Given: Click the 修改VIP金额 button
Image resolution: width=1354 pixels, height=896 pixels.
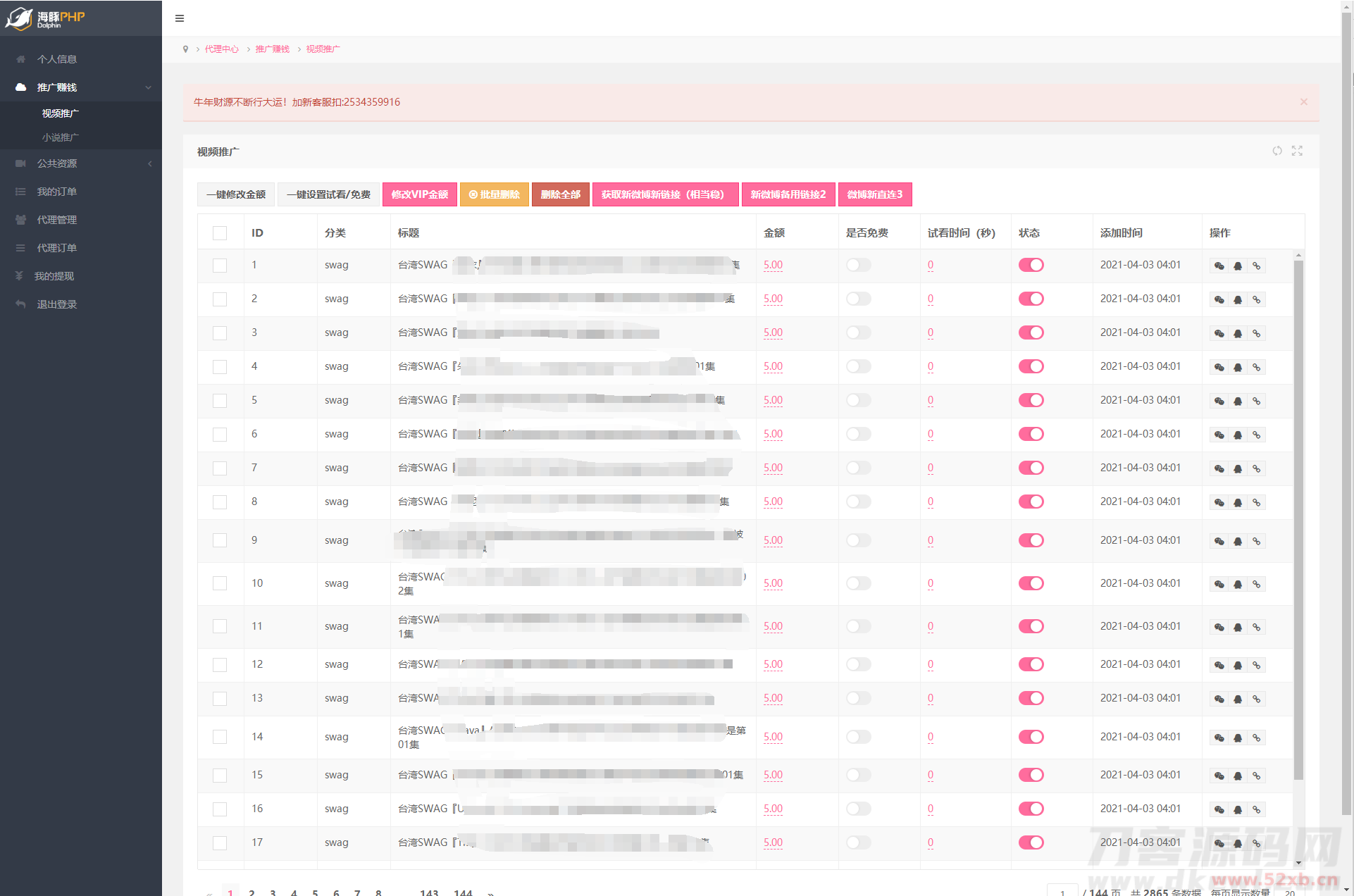Looking at the screenshot, I should coord(420,194).
